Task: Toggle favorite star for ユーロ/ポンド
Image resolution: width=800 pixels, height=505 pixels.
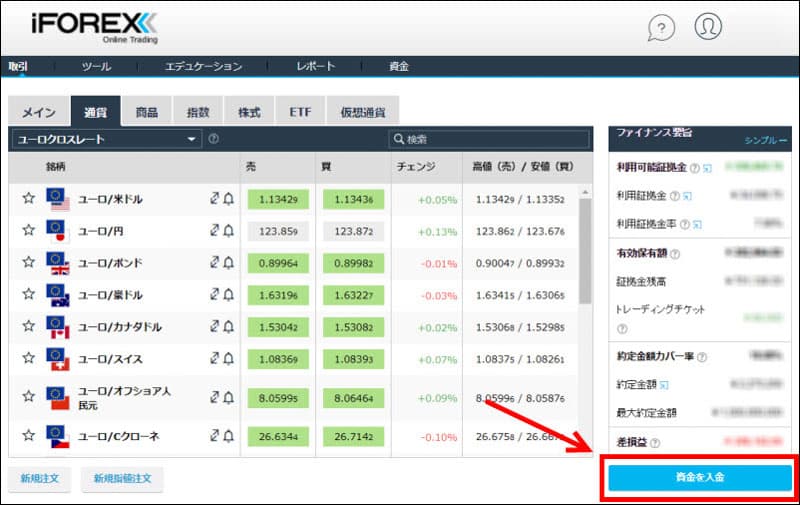Action: (x=28, y=263)
